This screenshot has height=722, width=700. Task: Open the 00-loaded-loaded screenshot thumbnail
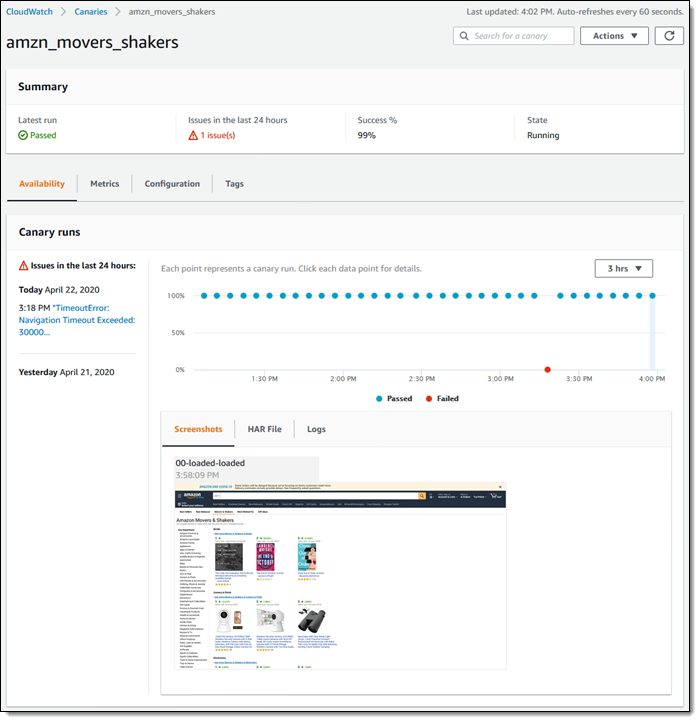coord(340,576)
